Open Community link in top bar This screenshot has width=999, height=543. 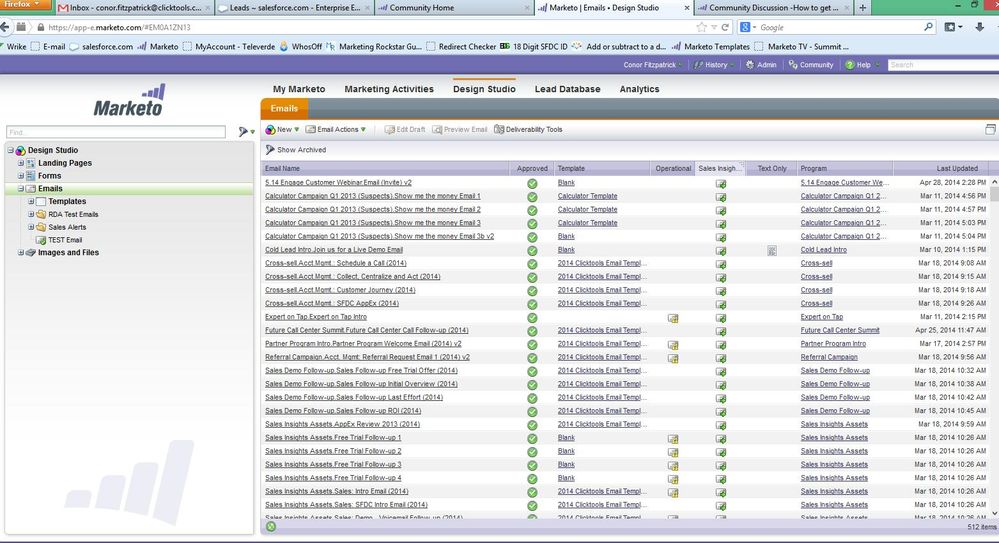pos(810,65)
